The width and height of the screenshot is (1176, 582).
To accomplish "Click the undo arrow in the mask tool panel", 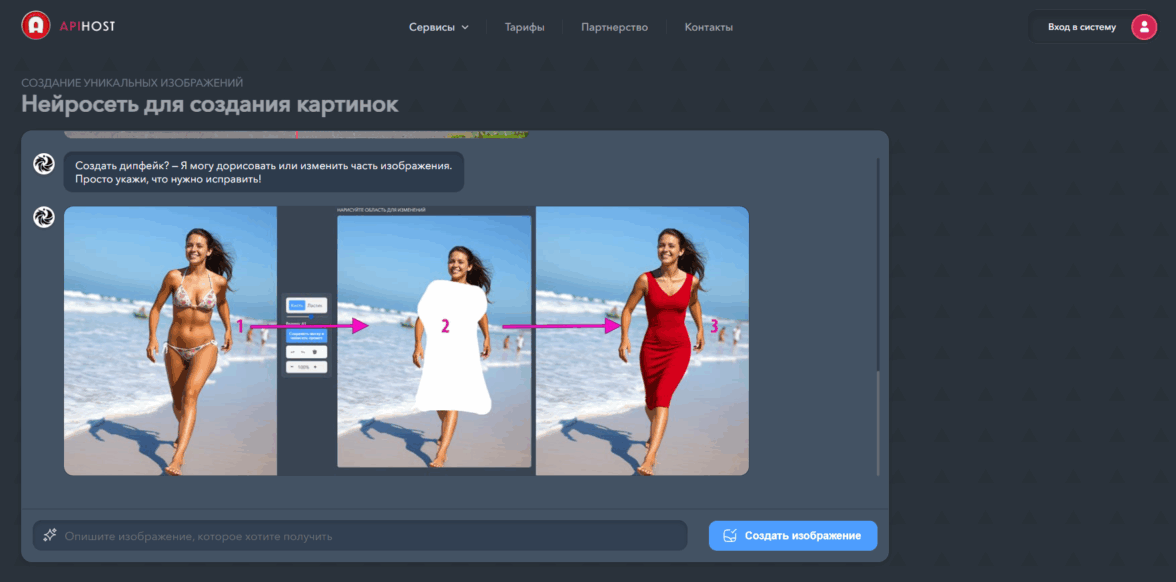I will coord(293,352).
